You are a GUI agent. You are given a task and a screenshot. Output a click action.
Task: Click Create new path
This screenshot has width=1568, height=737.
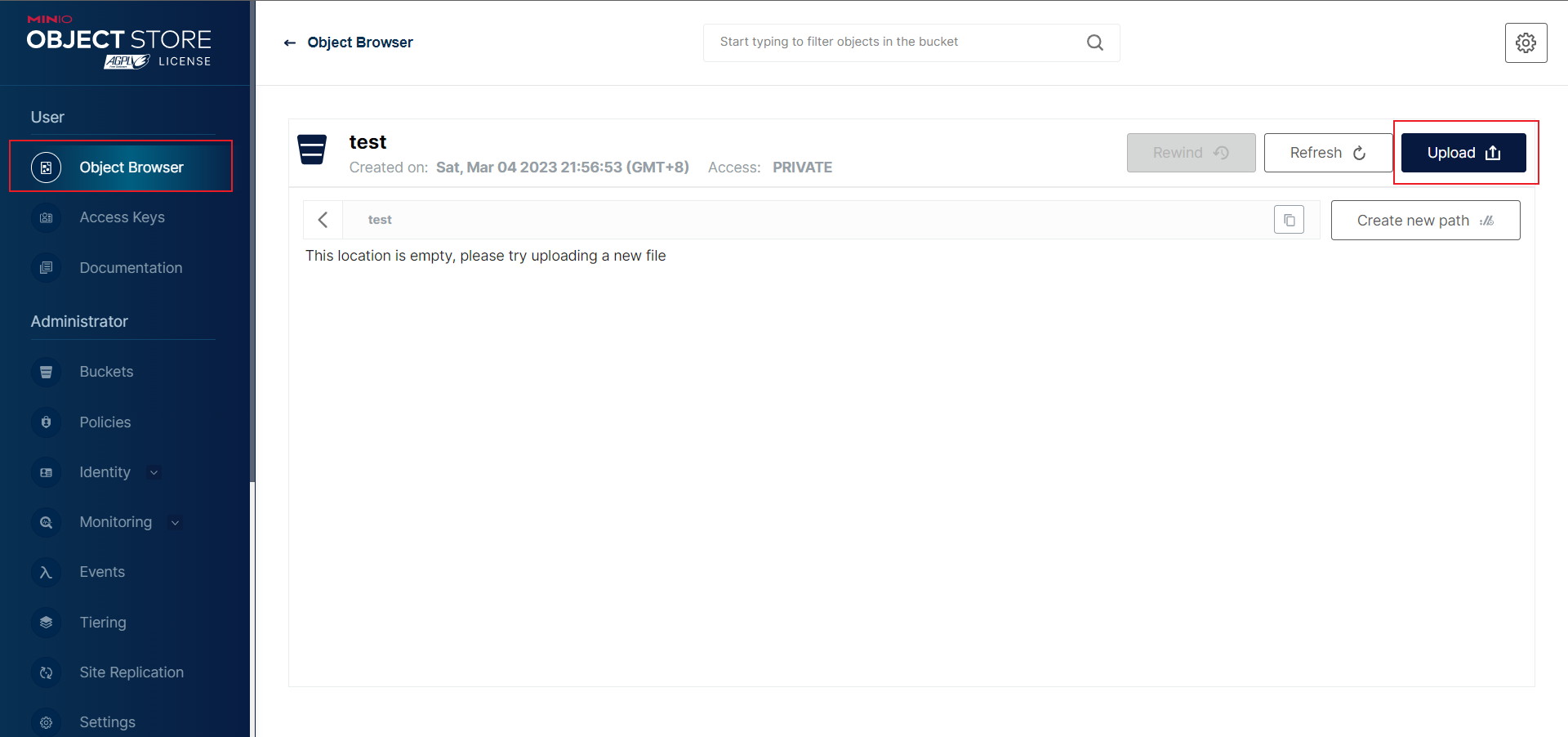[x=1424, y=220]
